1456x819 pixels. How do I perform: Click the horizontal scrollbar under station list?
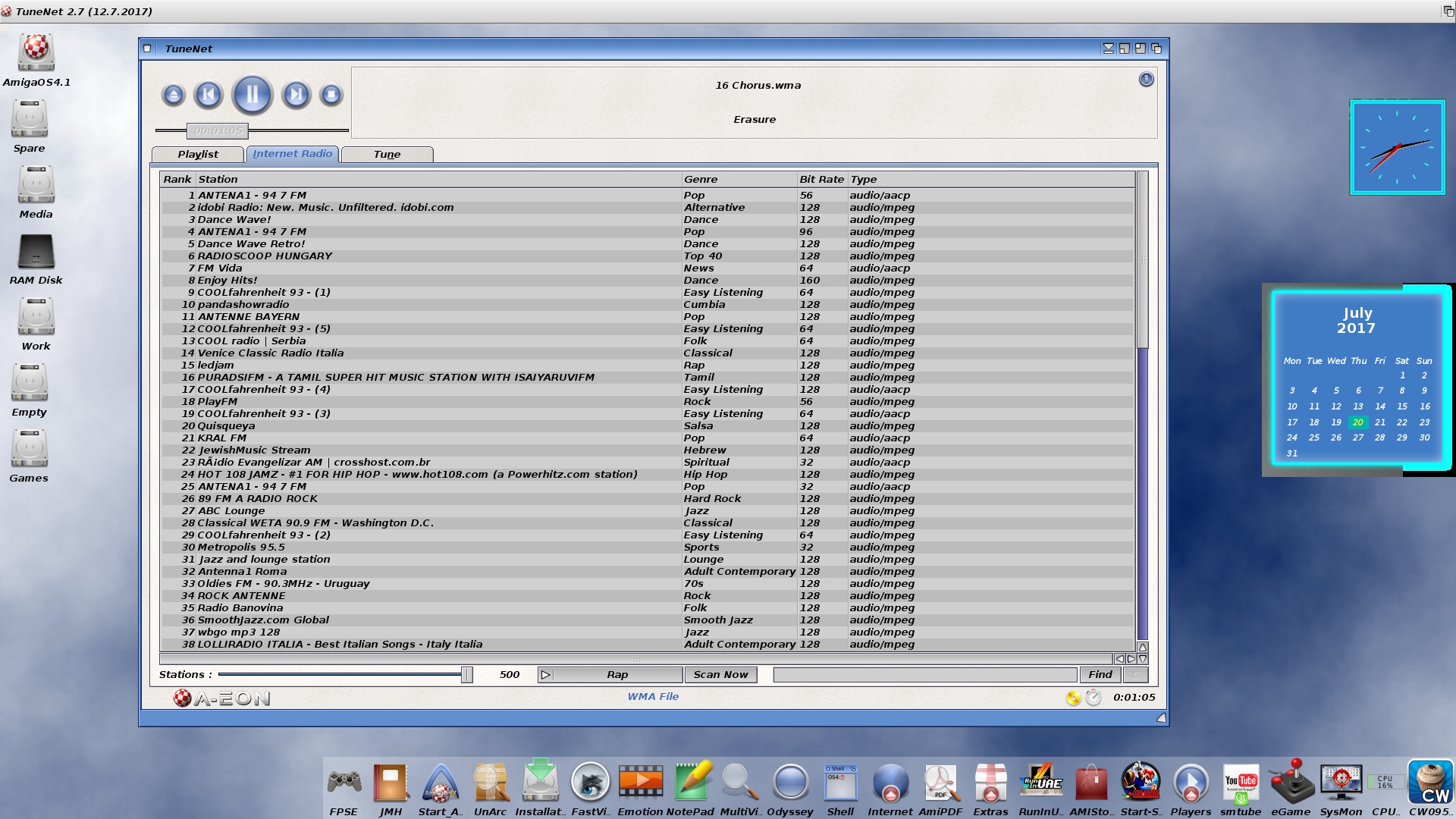click(x=635, y=659)
